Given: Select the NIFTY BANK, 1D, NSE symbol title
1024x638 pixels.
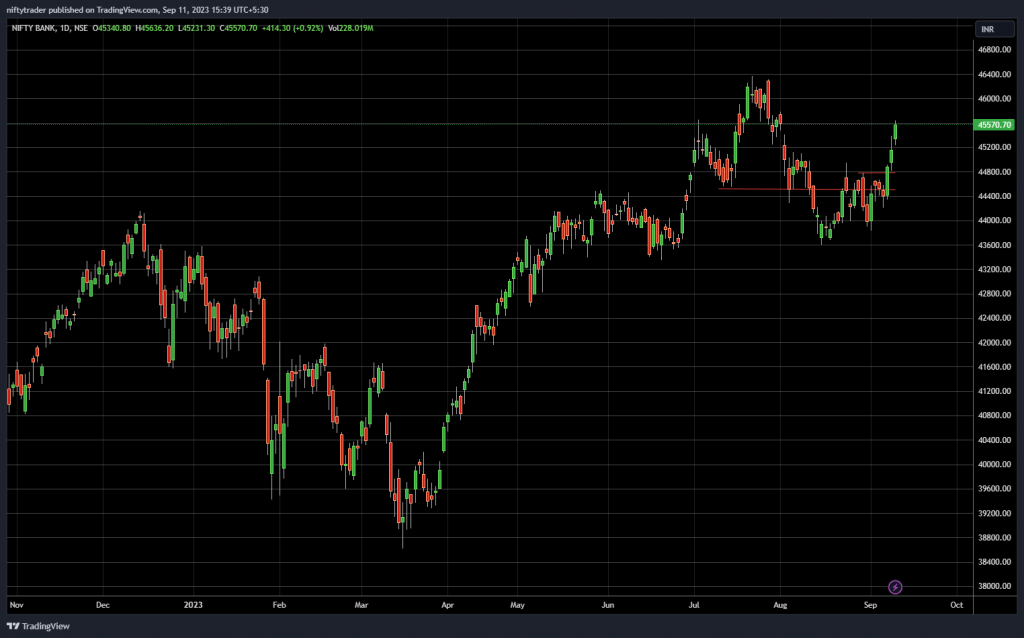Looking at the screenshot, I should coord(50,28).
